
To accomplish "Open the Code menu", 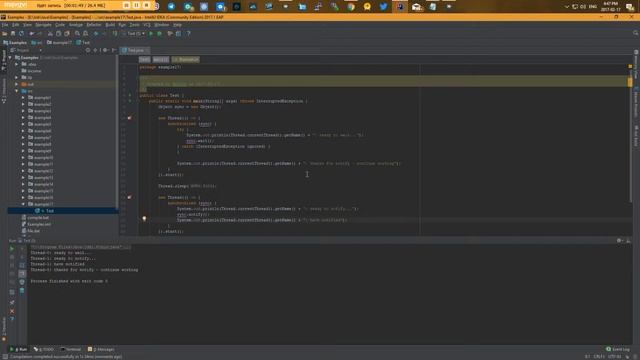I will (60, 25).
